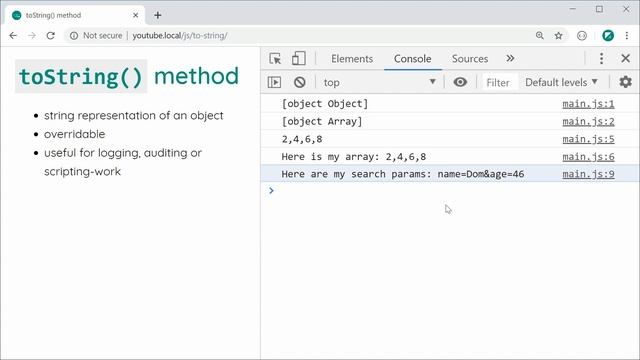
Task: Open the Default levels dropdown
Action: click(x=561, y=82)
